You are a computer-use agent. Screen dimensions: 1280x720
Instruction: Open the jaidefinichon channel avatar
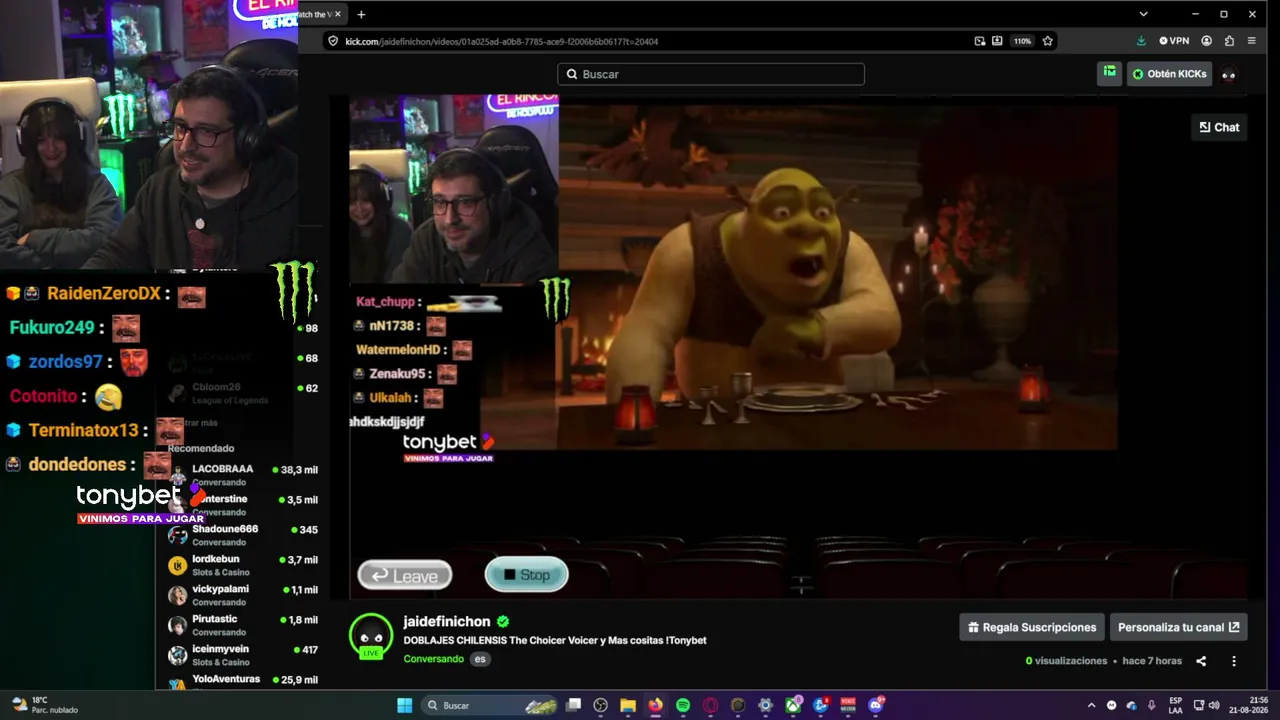point(371,637)
